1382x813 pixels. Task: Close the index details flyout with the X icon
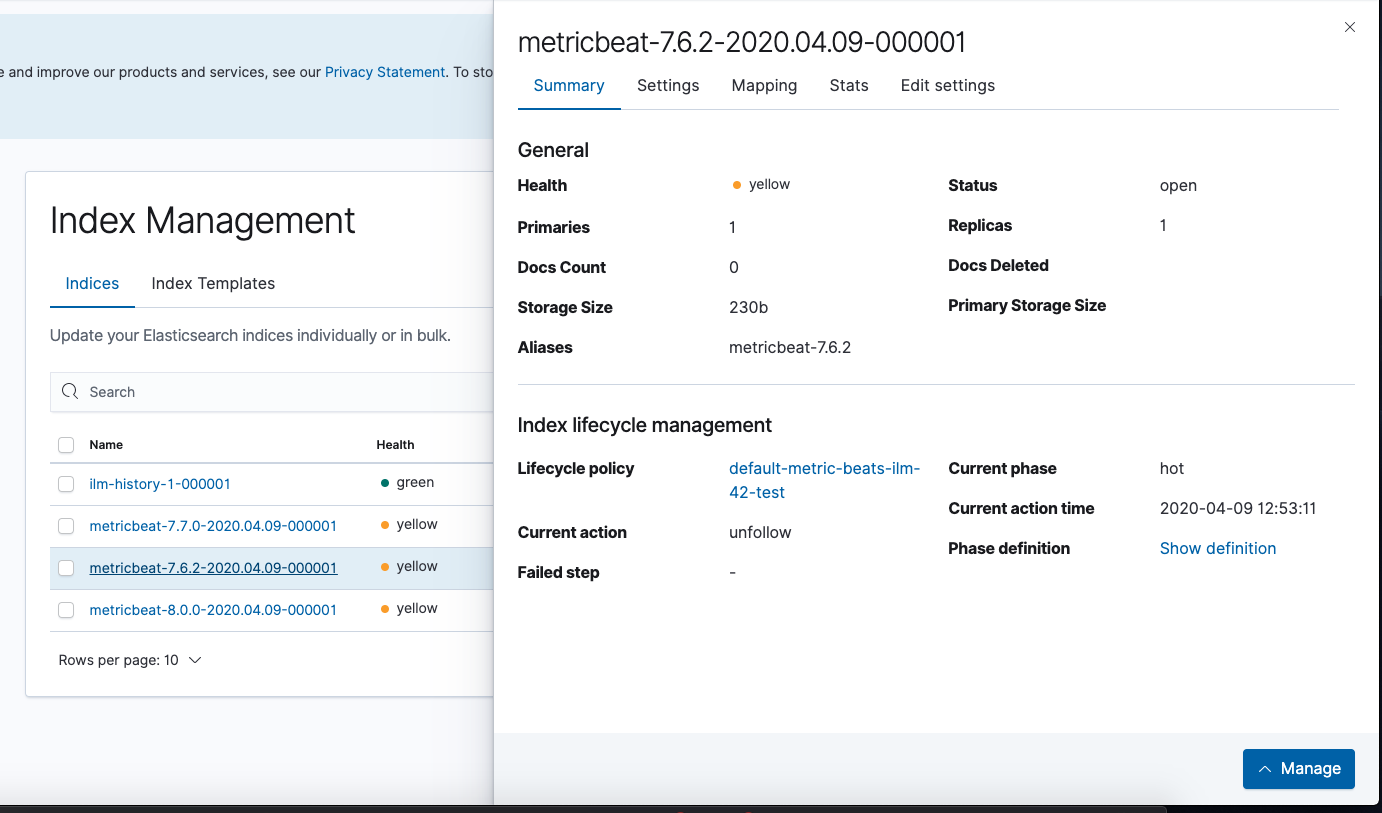1349,27
